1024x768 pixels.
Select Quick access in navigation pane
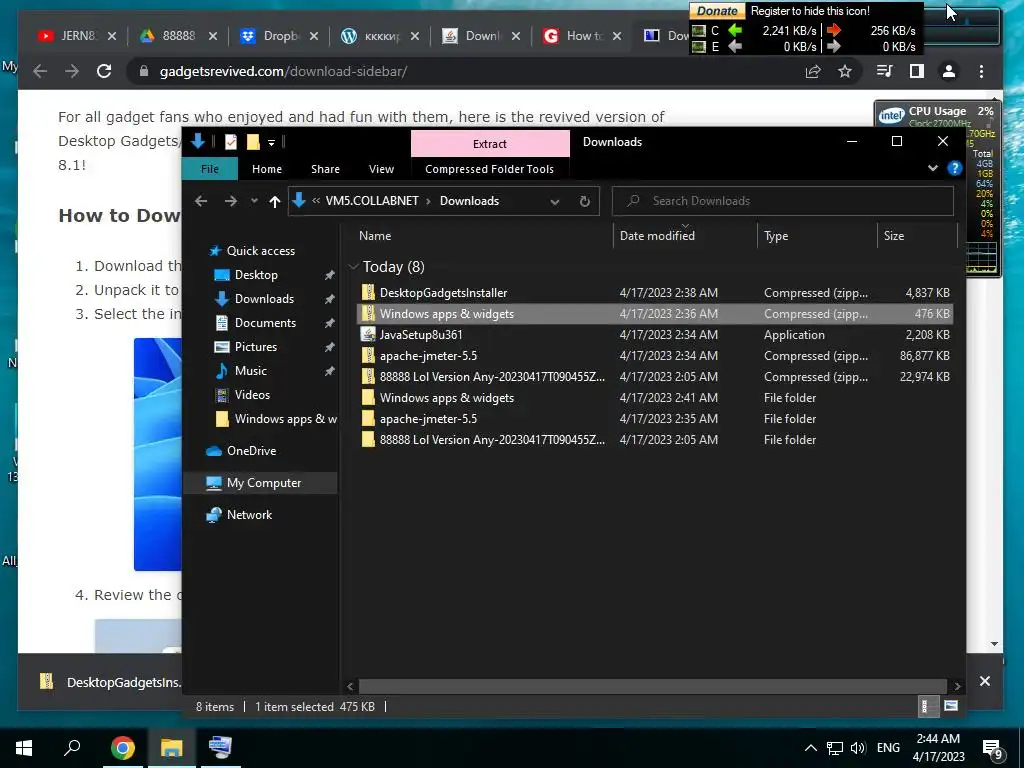(261, 251)
